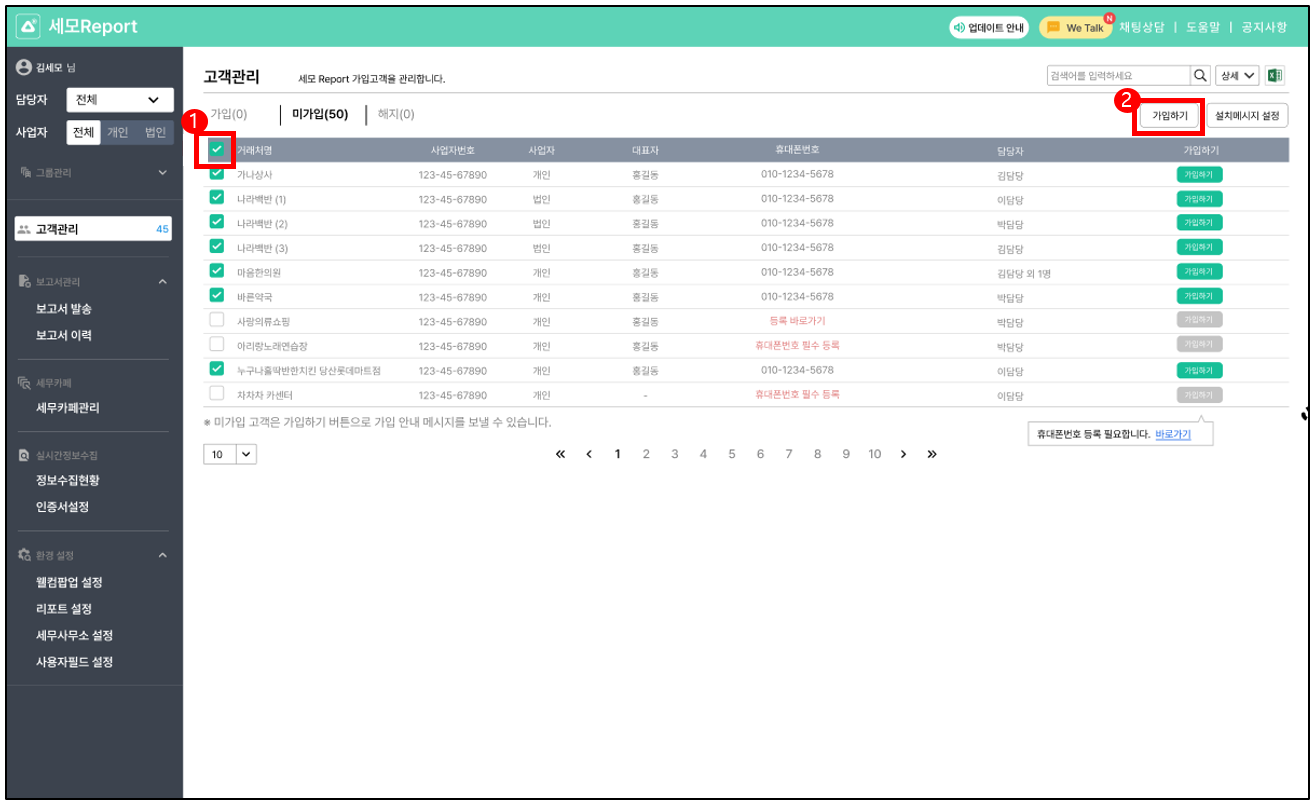Switch to the 가입(0) tab
The image size is (1315, 805).
click(x=229, y=114)
